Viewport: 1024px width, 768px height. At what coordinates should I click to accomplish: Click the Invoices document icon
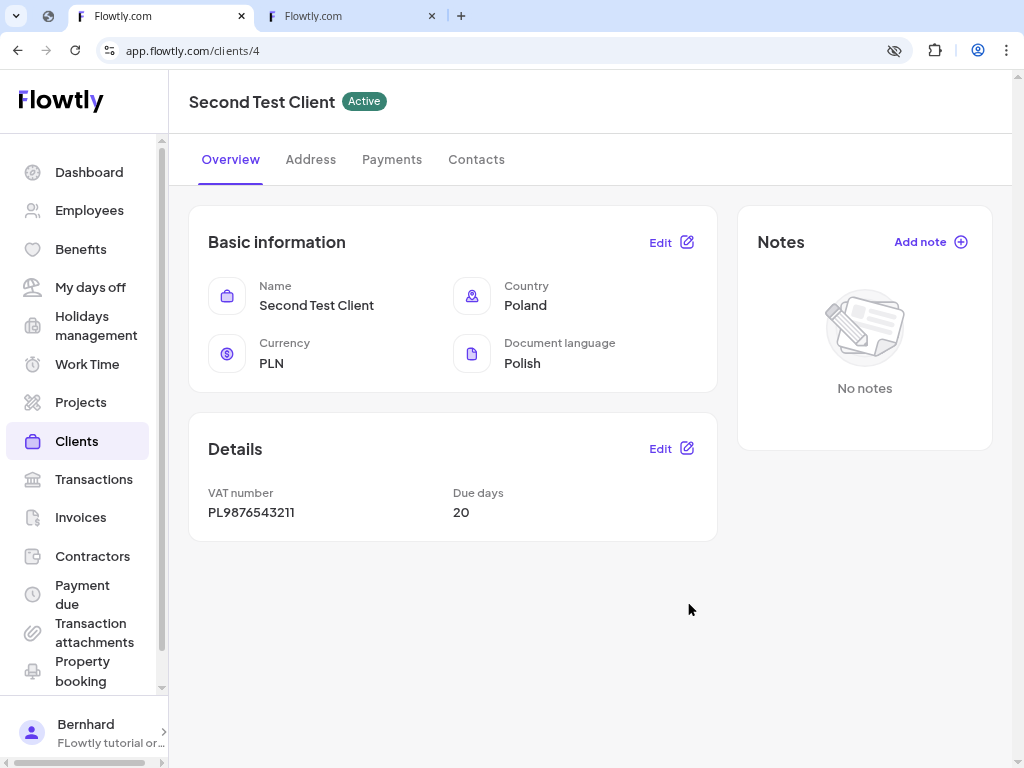[33, 518]
